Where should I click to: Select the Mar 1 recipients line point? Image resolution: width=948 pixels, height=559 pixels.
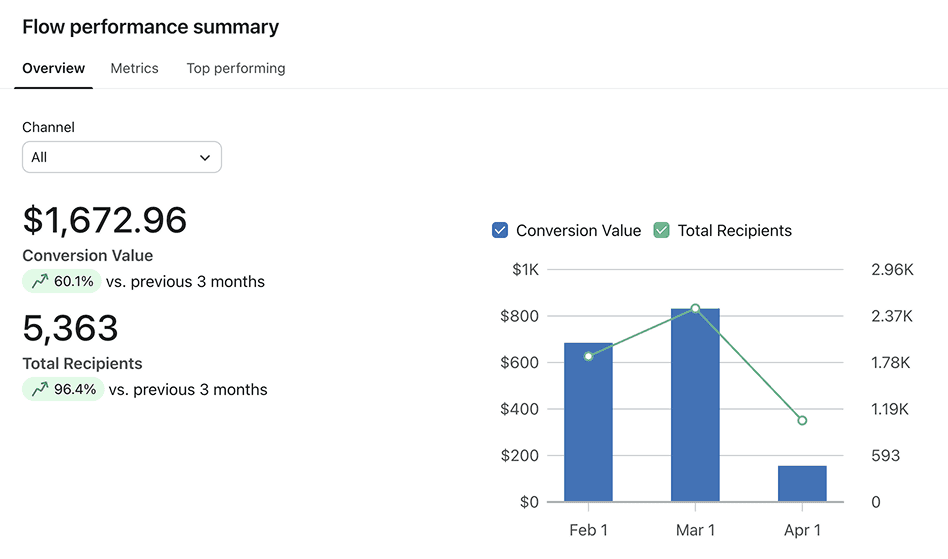coord(695,308)
